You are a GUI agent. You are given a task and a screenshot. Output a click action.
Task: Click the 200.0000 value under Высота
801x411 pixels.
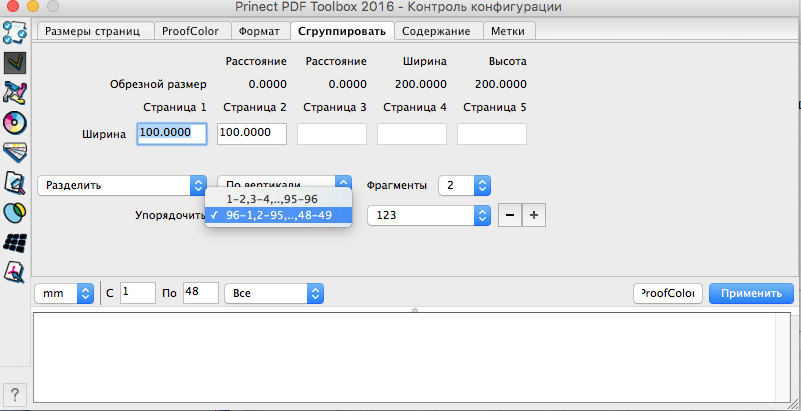pos(501,84)
